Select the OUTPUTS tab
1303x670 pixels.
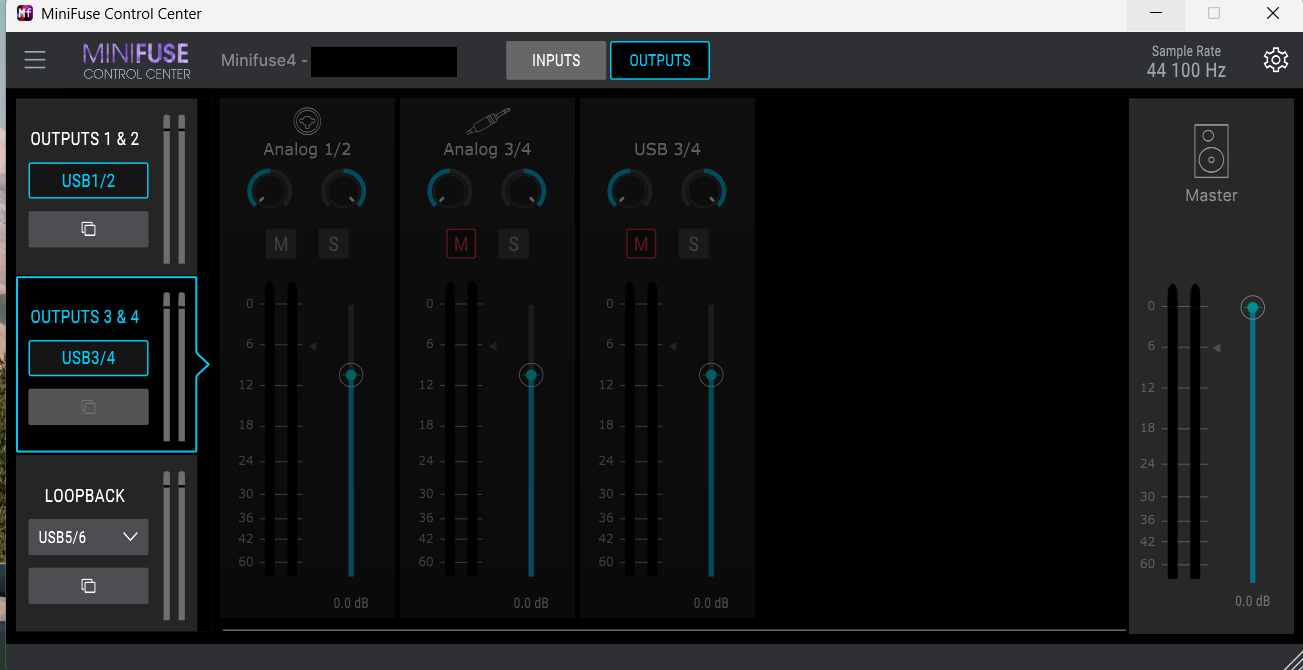click(659, 60)
